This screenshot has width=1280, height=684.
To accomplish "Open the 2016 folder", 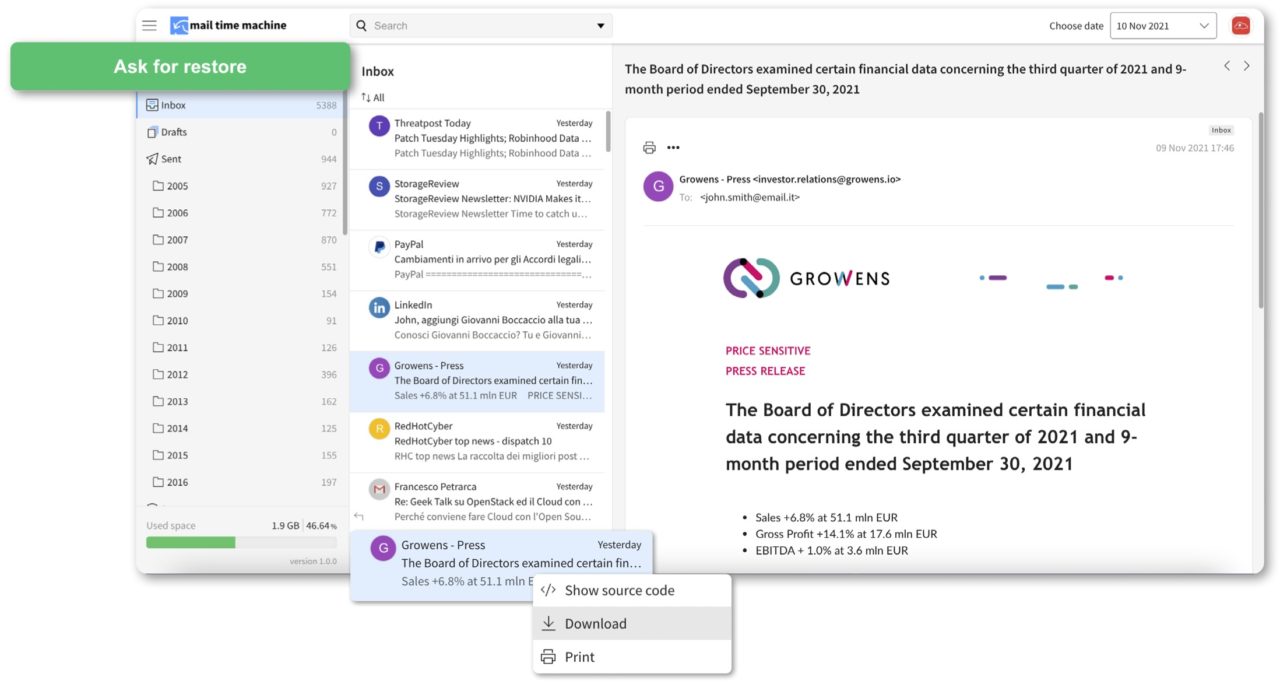I will pos(240,482).
